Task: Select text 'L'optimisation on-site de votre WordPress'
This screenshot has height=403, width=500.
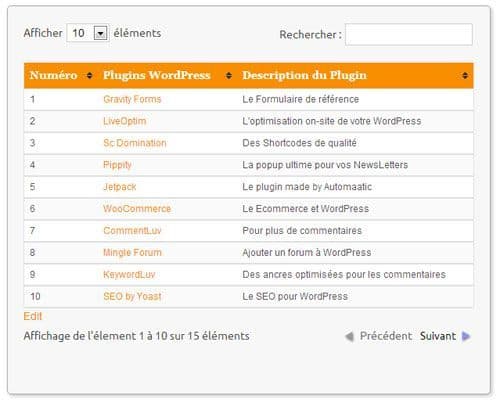Action: pos(332,121)
